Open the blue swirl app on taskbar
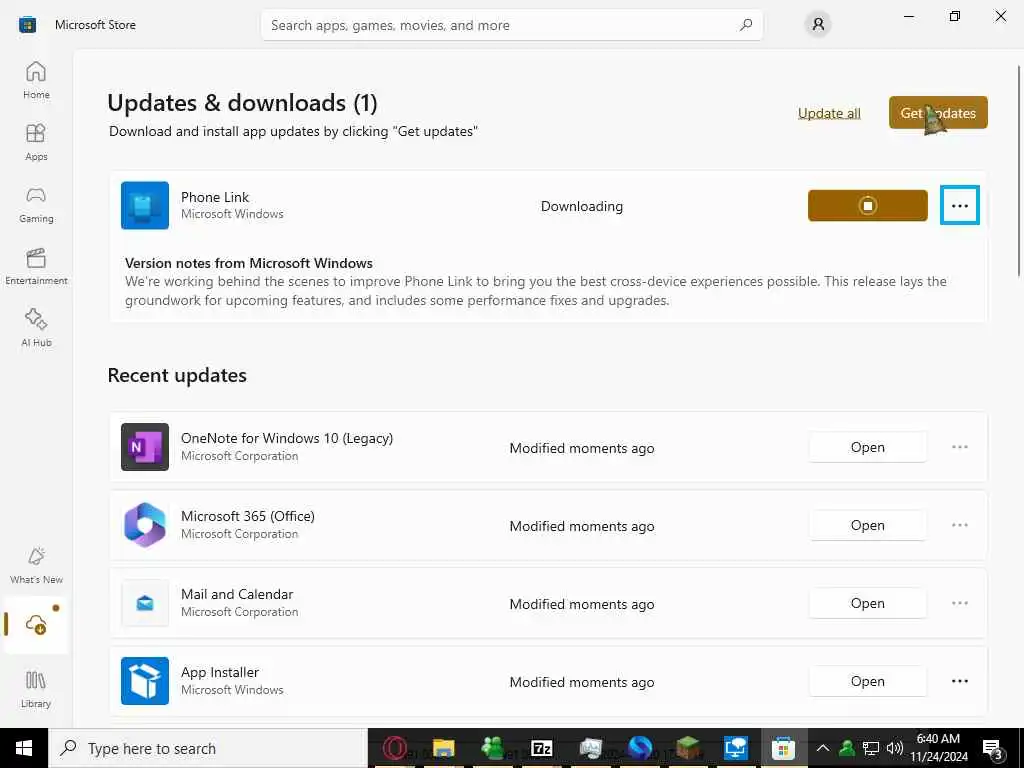 coord(639,748)
